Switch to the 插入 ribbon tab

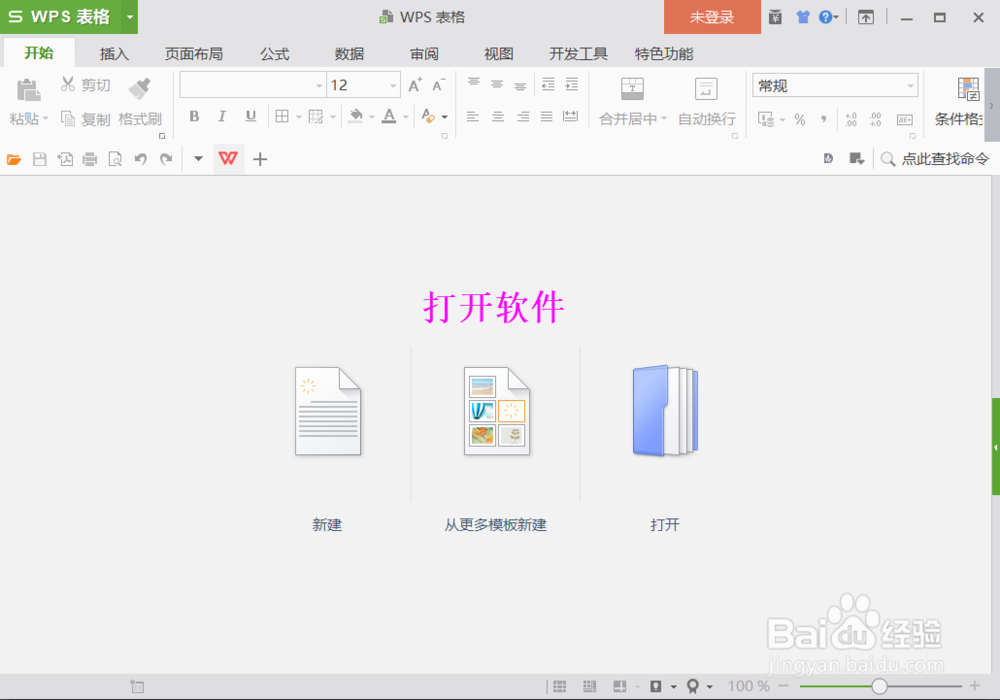coord(113,53)
